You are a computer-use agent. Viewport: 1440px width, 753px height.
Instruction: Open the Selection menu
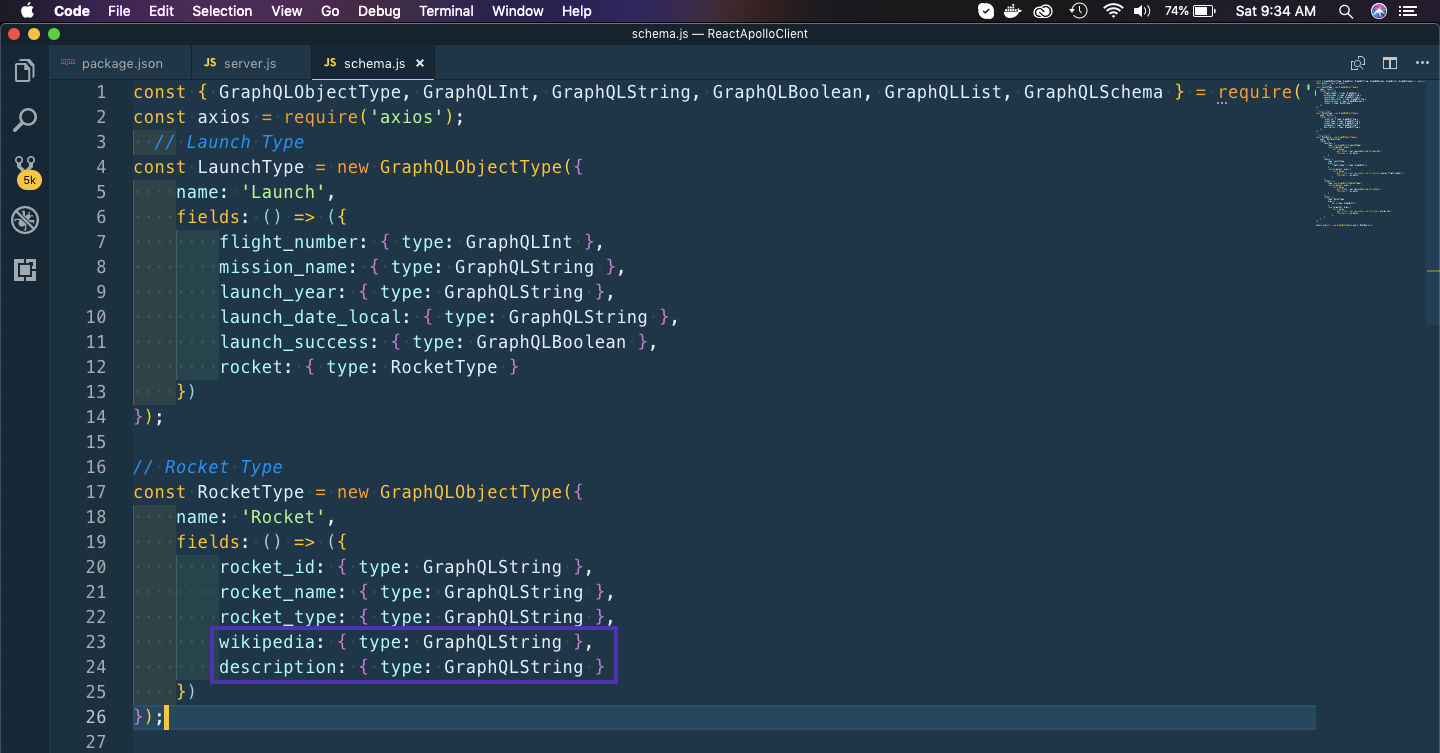click(x=222, y=11)
